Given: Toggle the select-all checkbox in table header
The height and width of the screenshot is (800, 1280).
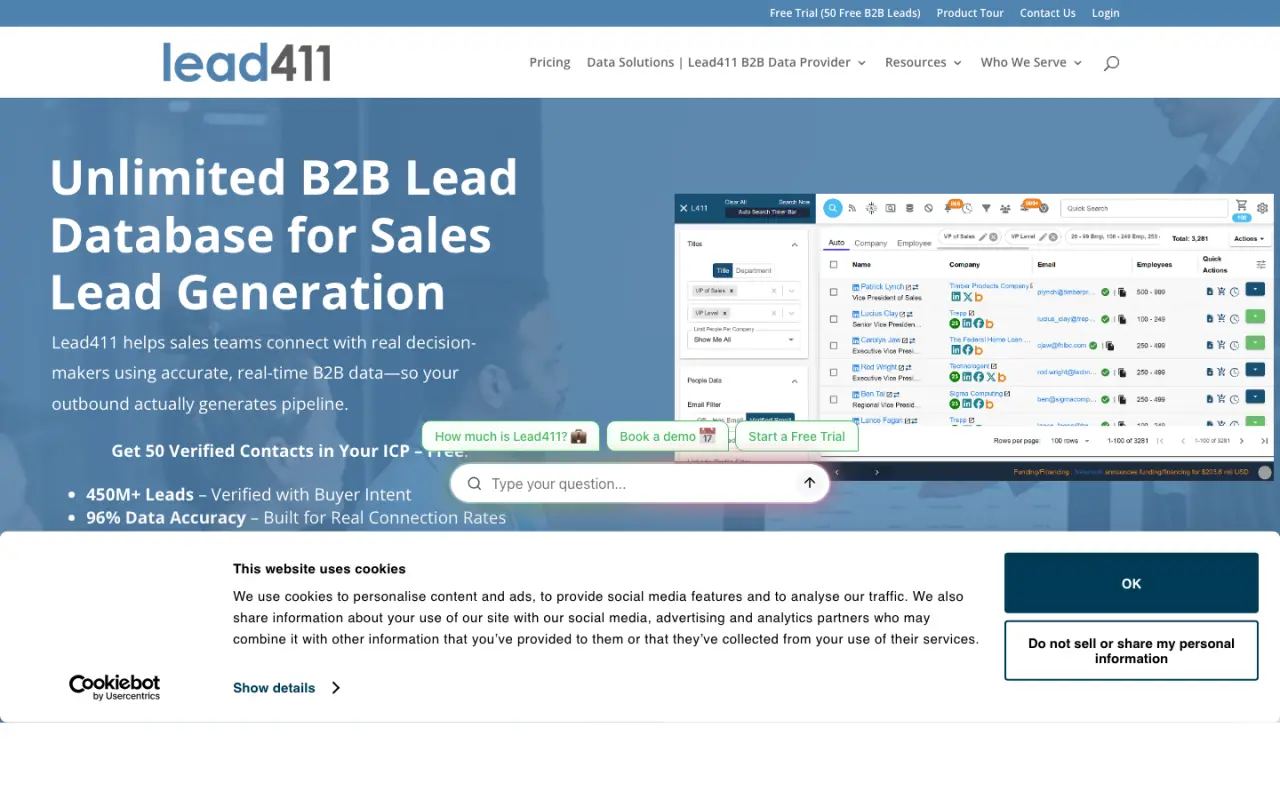Looking at the screenshot, I should coord(833,265).
